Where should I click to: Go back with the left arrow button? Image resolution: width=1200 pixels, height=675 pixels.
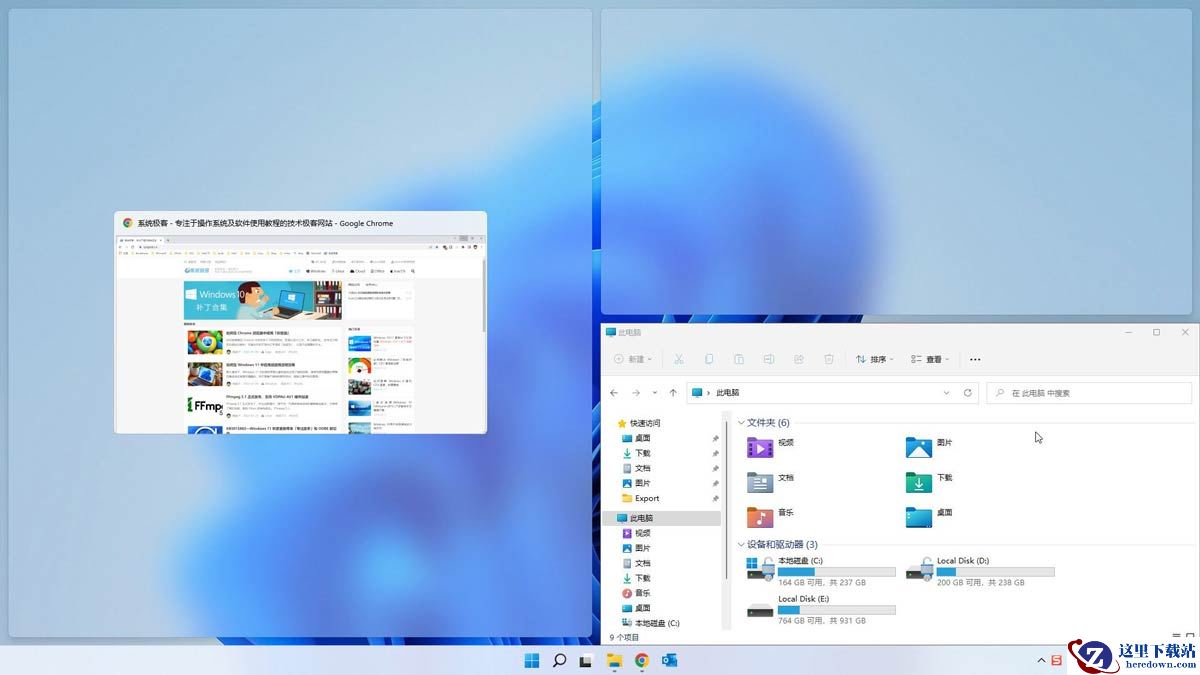(x=615, y=393)
